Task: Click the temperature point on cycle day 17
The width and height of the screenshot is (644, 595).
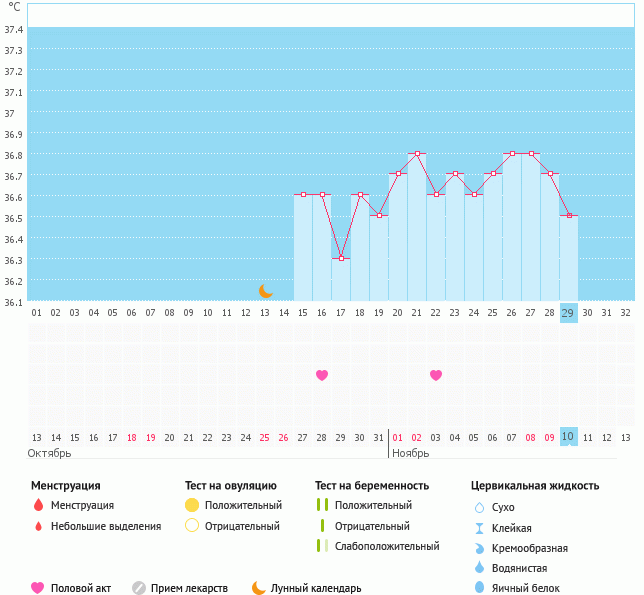Action: coord(341,258)
